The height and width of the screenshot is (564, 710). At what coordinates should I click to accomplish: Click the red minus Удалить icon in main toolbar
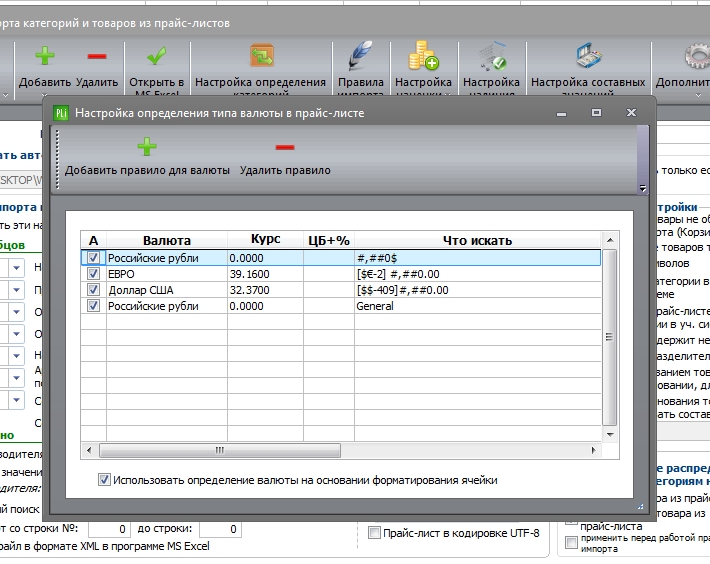click(96, 56)
